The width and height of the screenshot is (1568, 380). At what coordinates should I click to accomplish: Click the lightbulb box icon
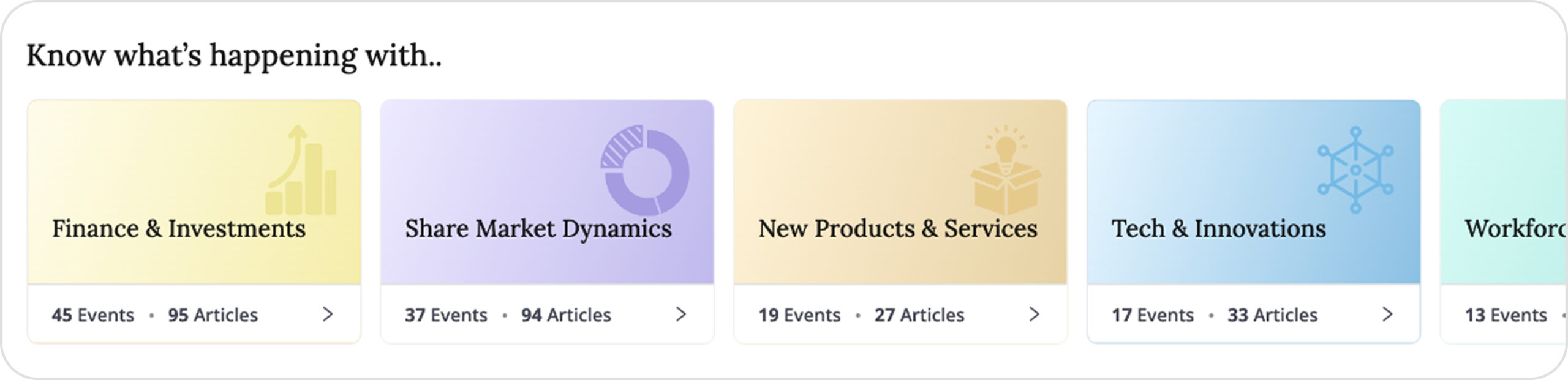(1006, 171)
